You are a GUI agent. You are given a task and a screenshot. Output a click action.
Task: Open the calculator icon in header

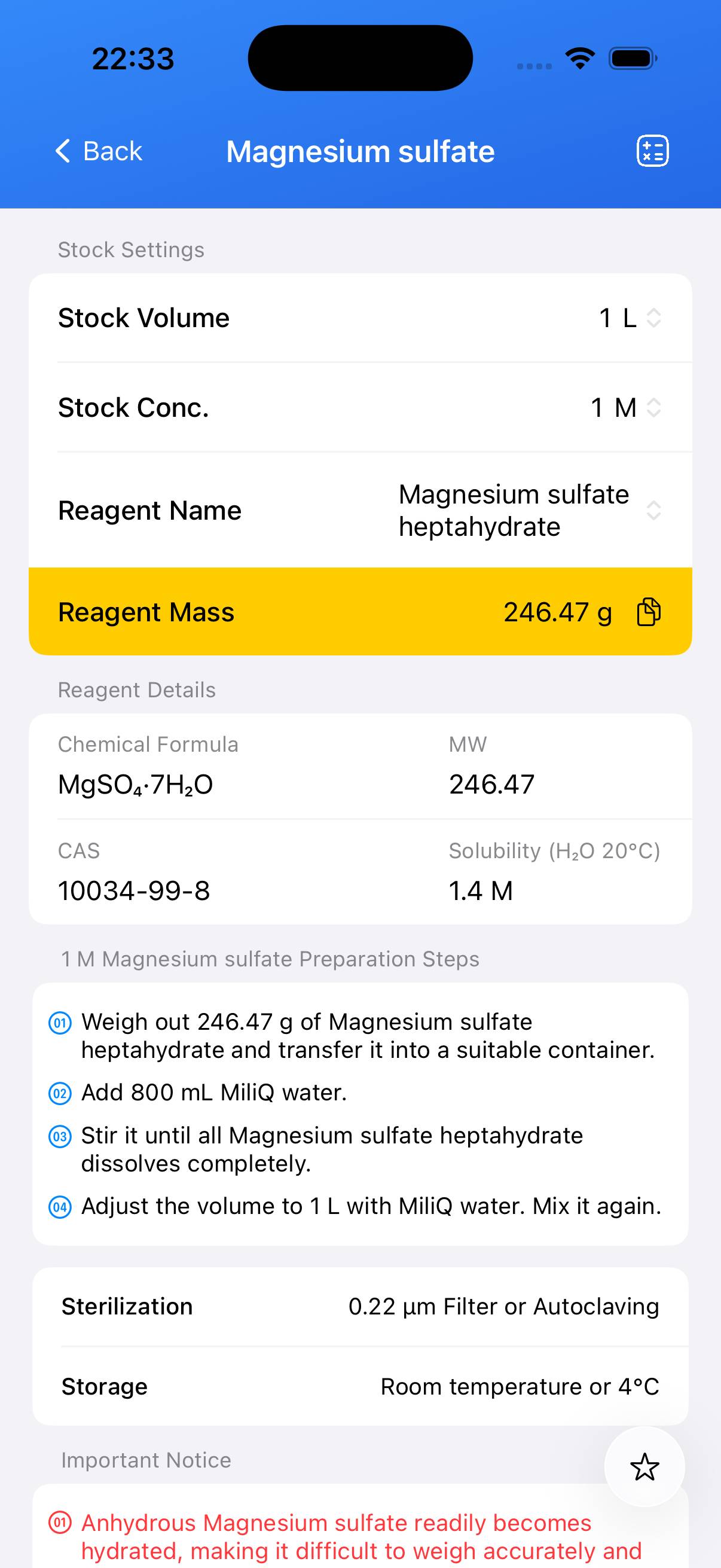[x=652, y=151]
